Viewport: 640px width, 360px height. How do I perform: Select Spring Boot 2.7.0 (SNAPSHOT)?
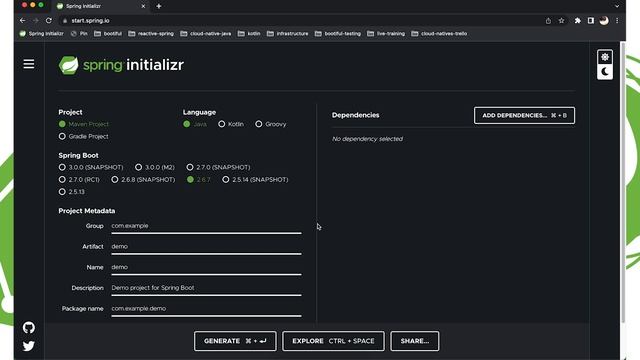pyautogui.click(x=190, y=167)
